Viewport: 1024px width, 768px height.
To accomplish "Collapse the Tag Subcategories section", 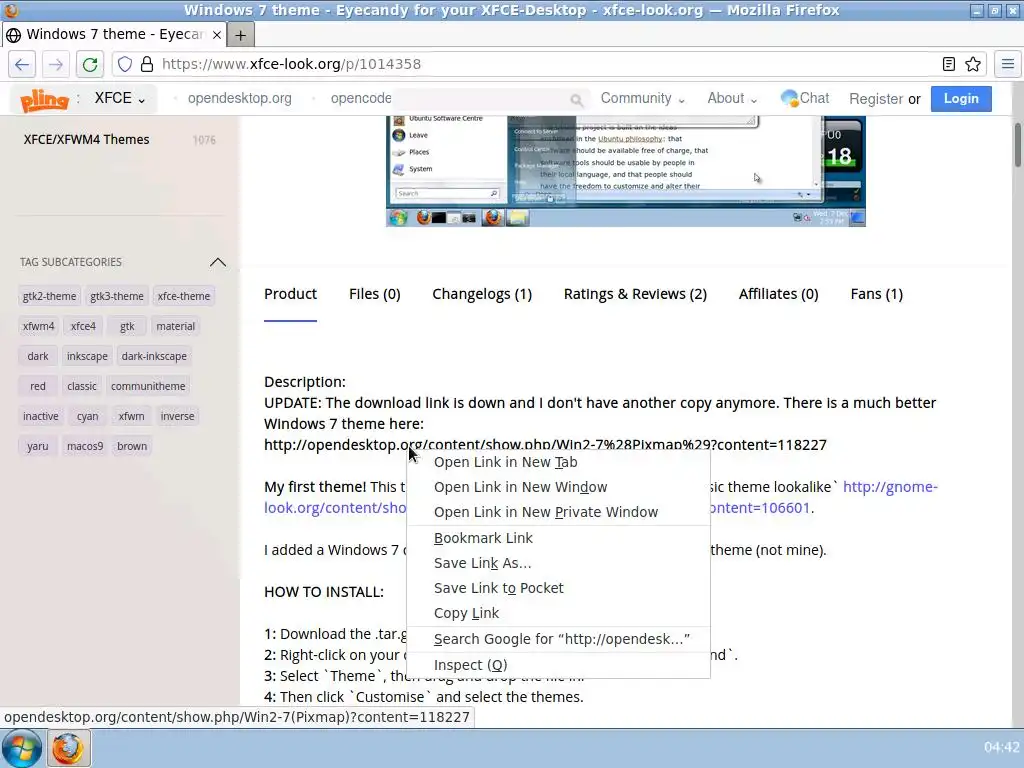I will coord(217,262).
